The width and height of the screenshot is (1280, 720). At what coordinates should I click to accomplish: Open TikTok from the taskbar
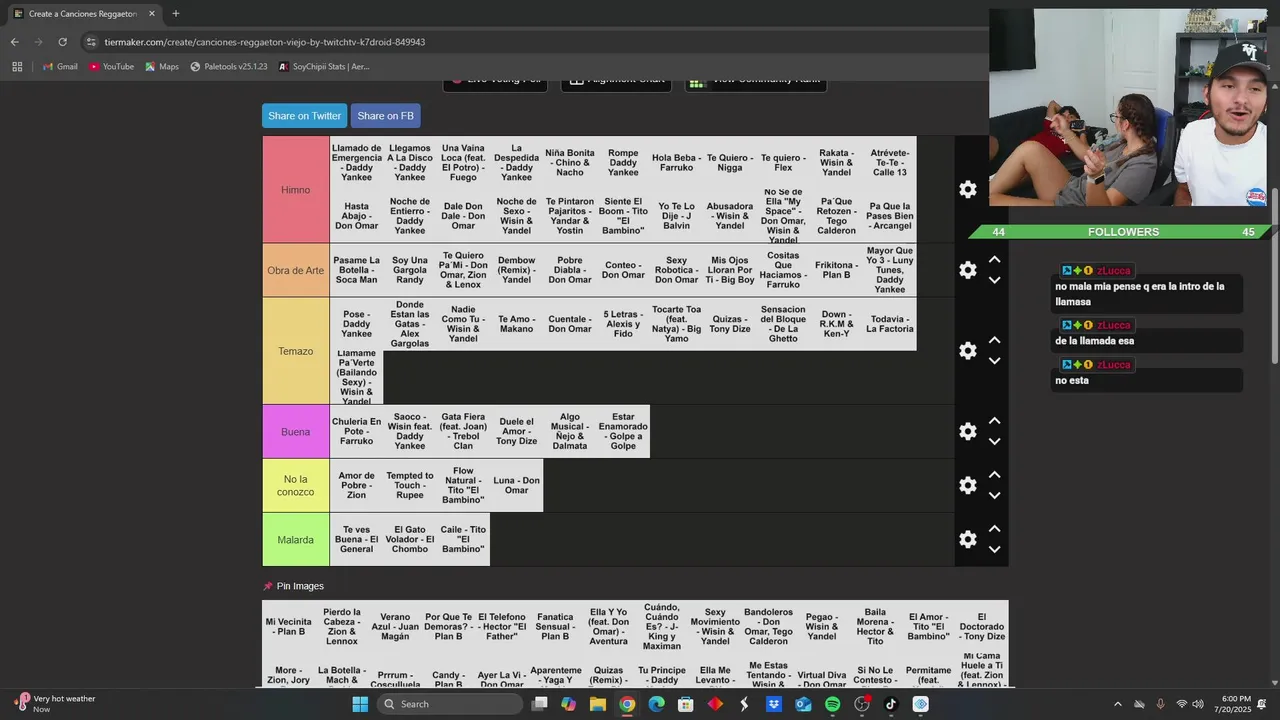point(891,704)
